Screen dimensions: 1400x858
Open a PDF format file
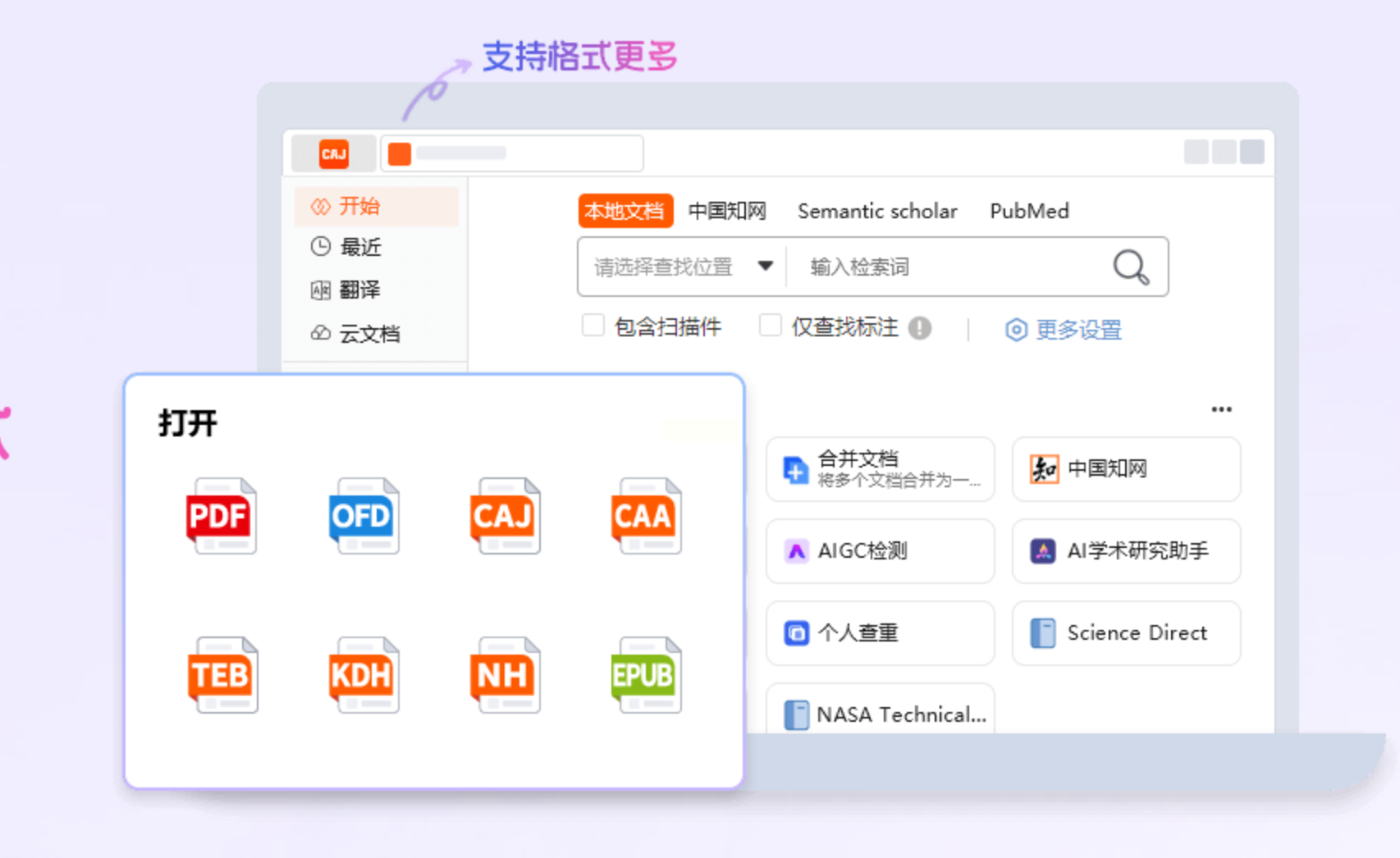click(221, 516)
